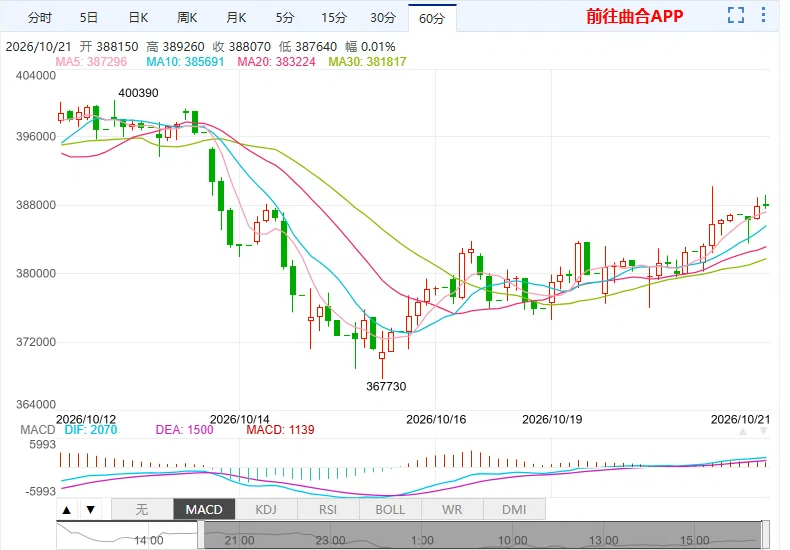Open the fullscreen expand icon

coord(736,15)
